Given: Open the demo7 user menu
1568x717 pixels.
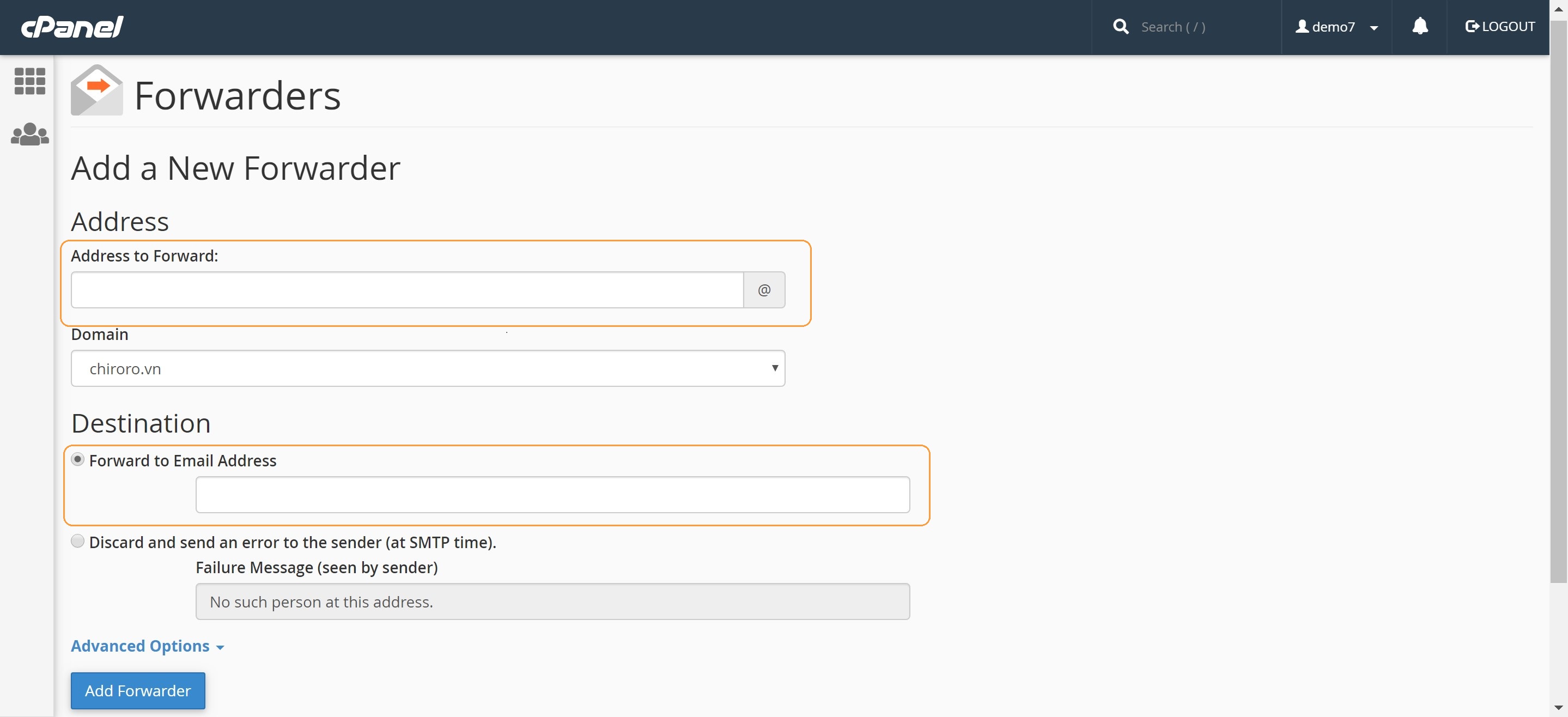Looking at the screenshot, I should point(1336,27).
